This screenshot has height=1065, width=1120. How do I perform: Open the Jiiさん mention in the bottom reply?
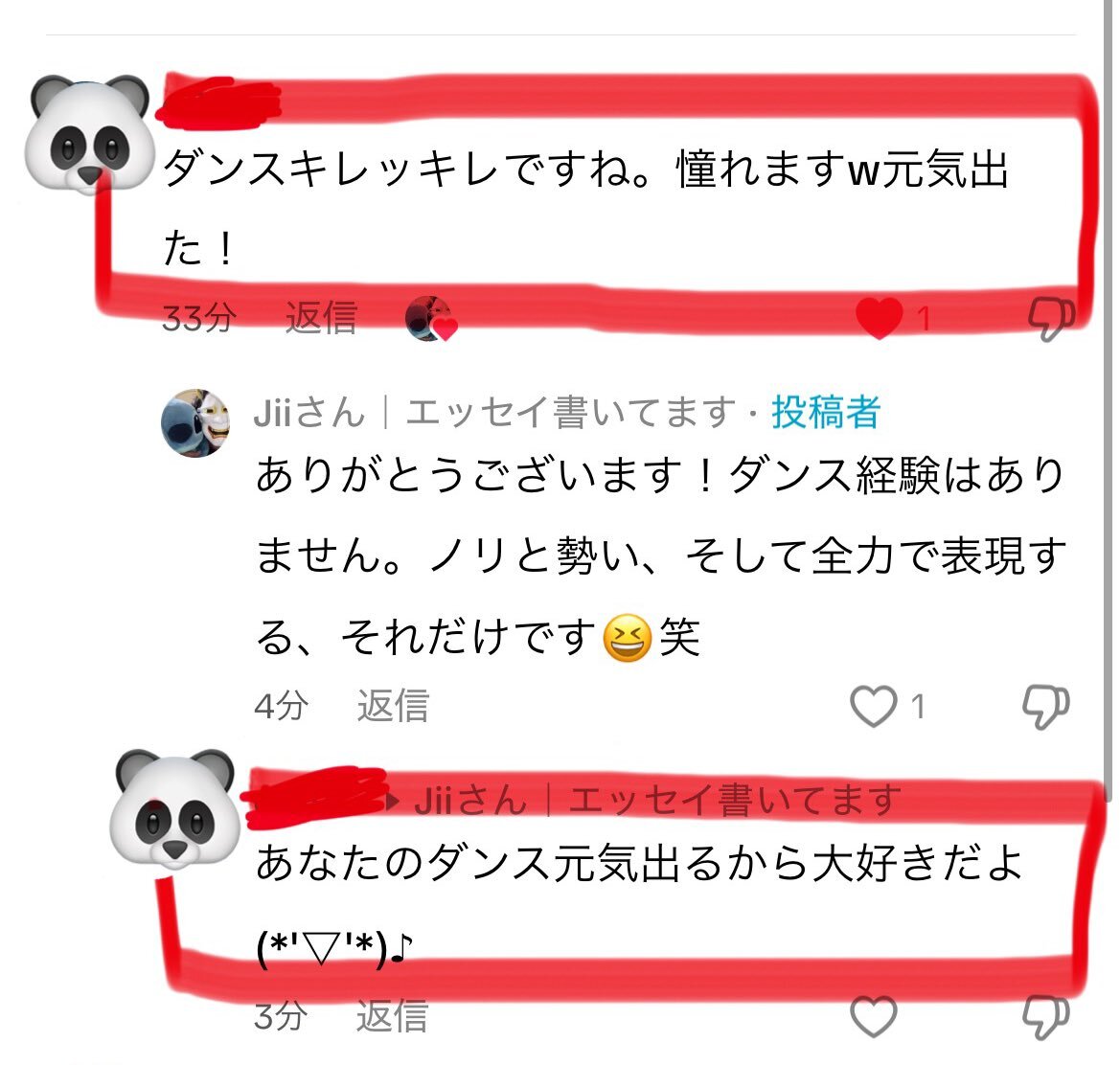[470, 800]
